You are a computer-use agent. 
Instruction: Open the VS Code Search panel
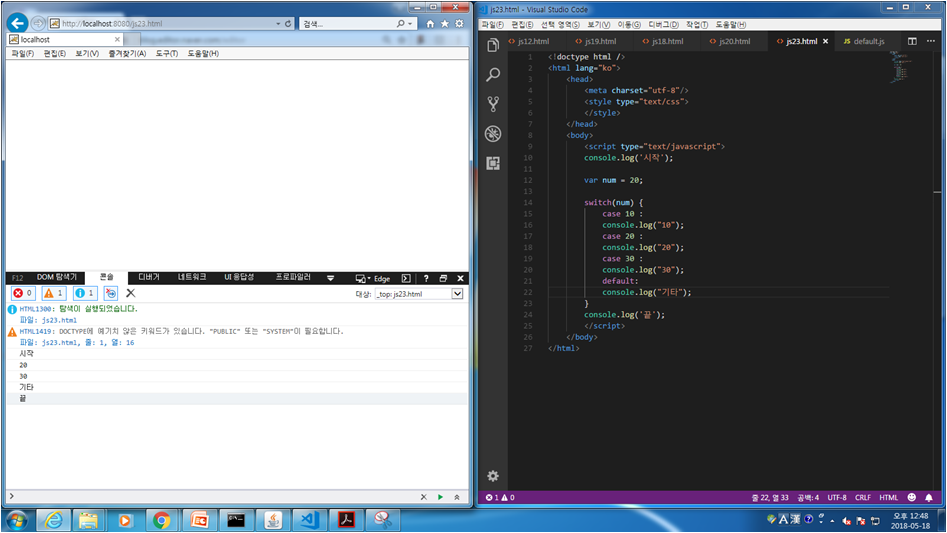493,74
